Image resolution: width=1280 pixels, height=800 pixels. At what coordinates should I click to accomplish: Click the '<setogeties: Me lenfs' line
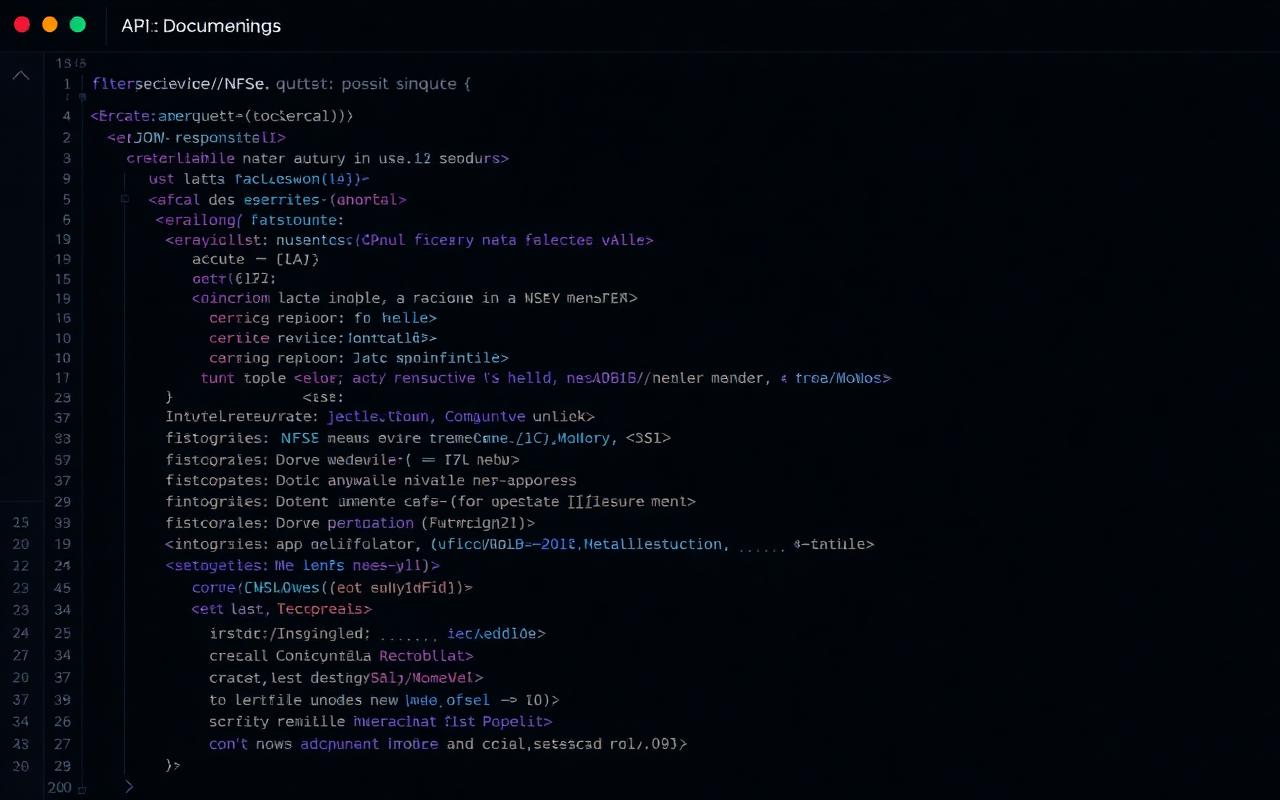[x=303, y=565]
